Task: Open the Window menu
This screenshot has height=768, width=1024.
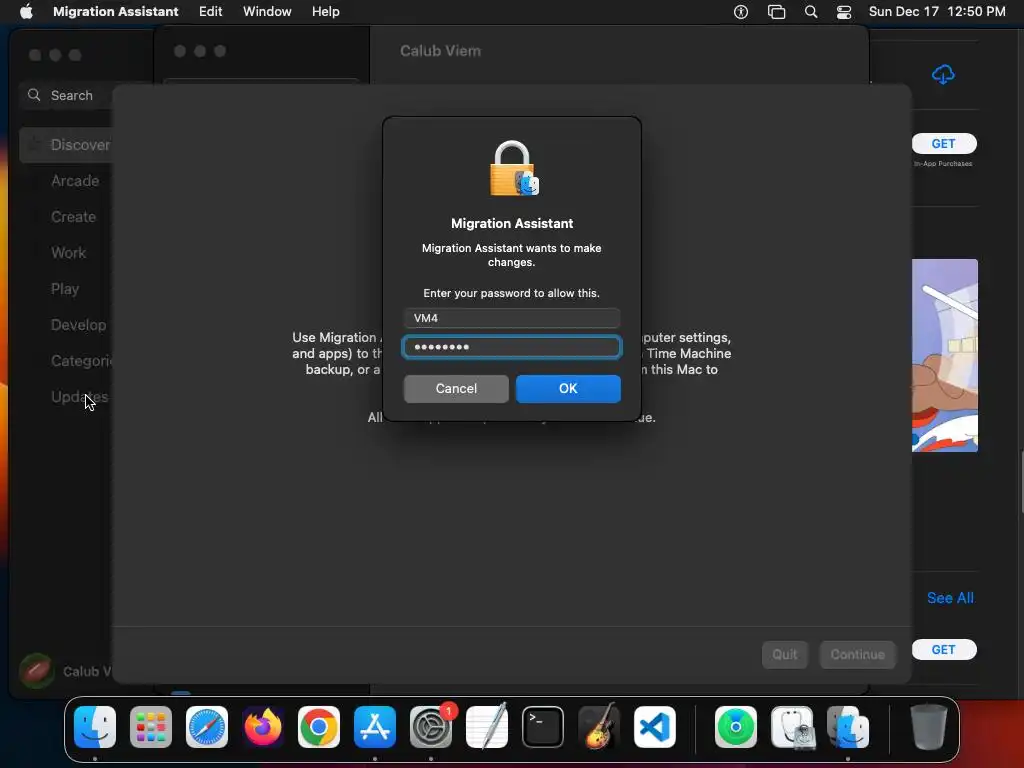Action: tap(267, 11)
